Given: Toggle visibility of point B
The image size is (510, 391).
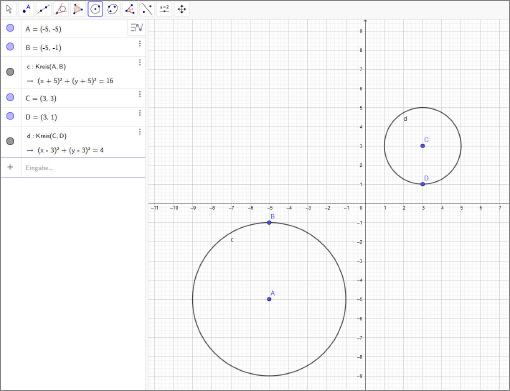Looking at the screenshot, I should tap(10, 47).
